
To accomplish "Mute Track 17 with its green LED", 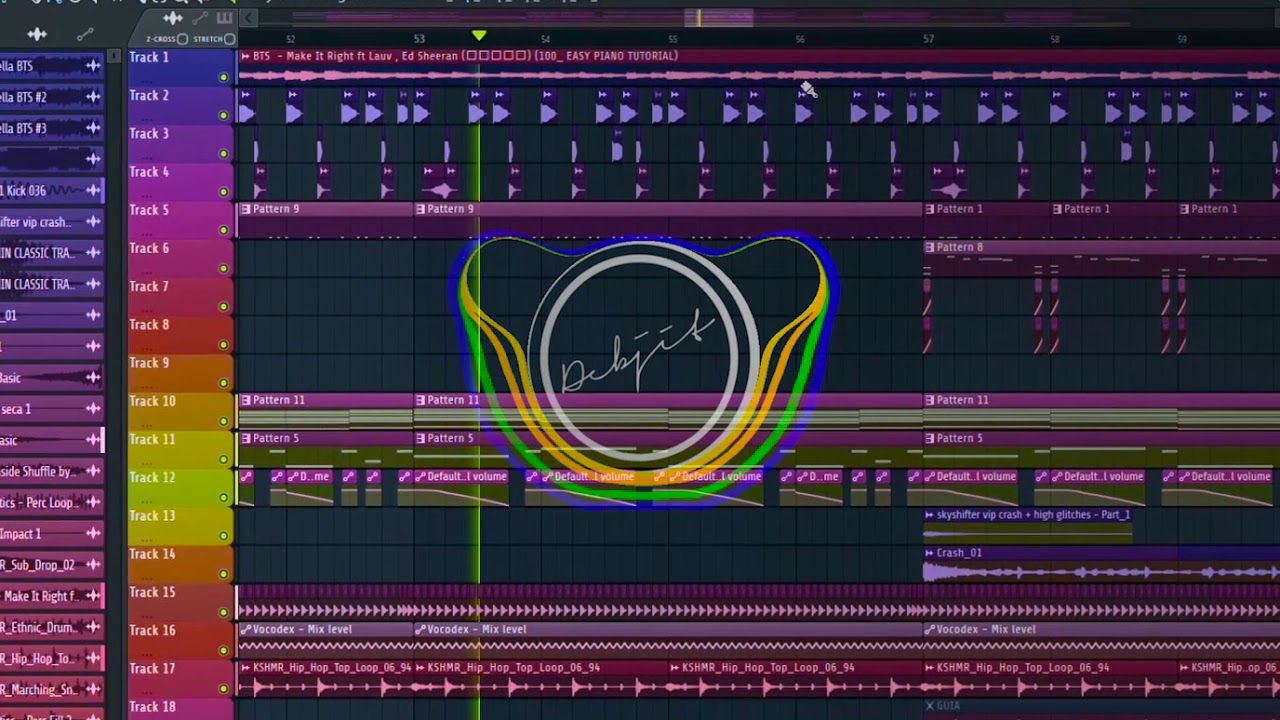I will pos(223,689).
